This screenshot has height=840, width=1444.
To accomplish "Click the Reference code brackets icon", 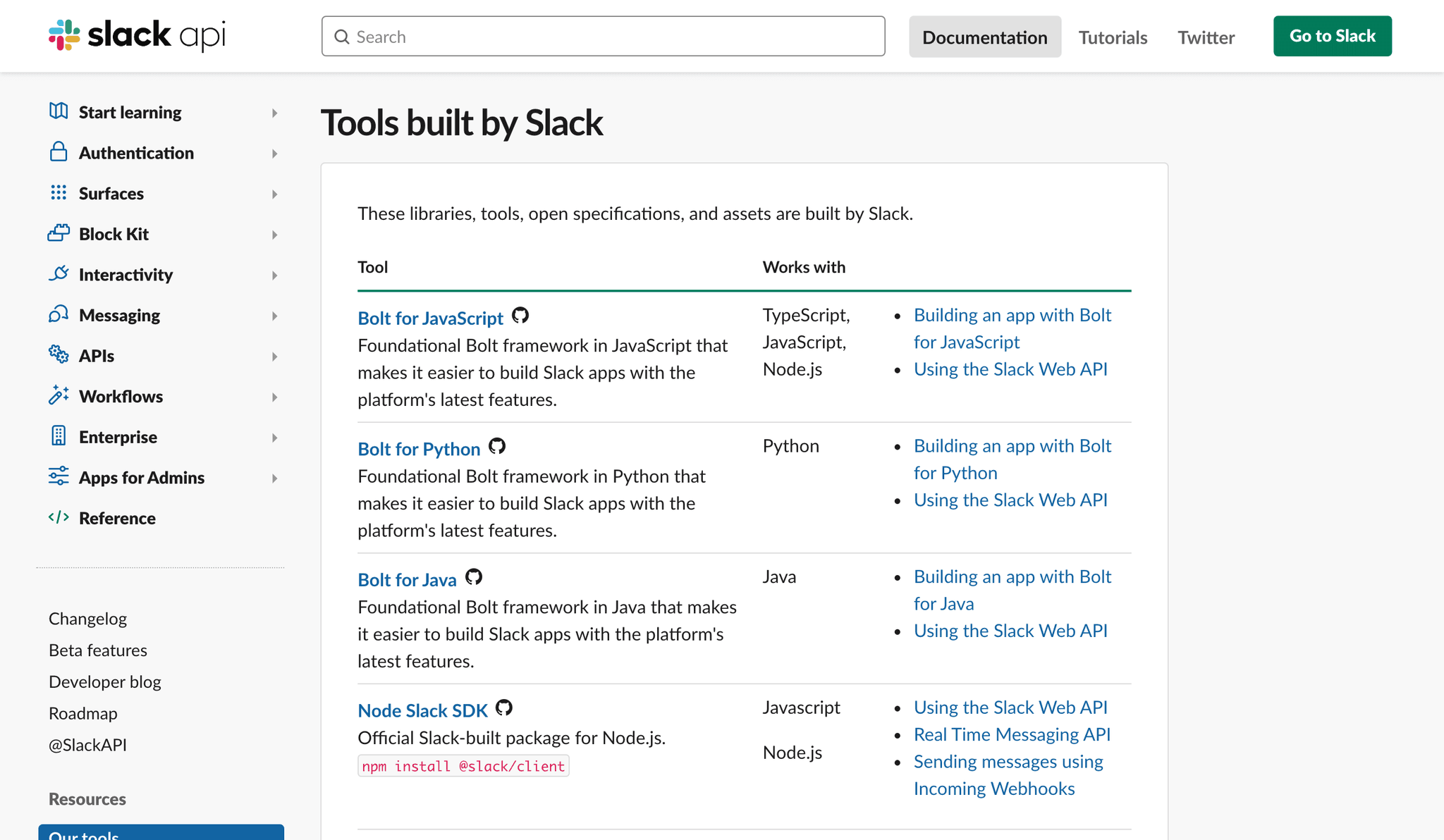I will point(59,518).
